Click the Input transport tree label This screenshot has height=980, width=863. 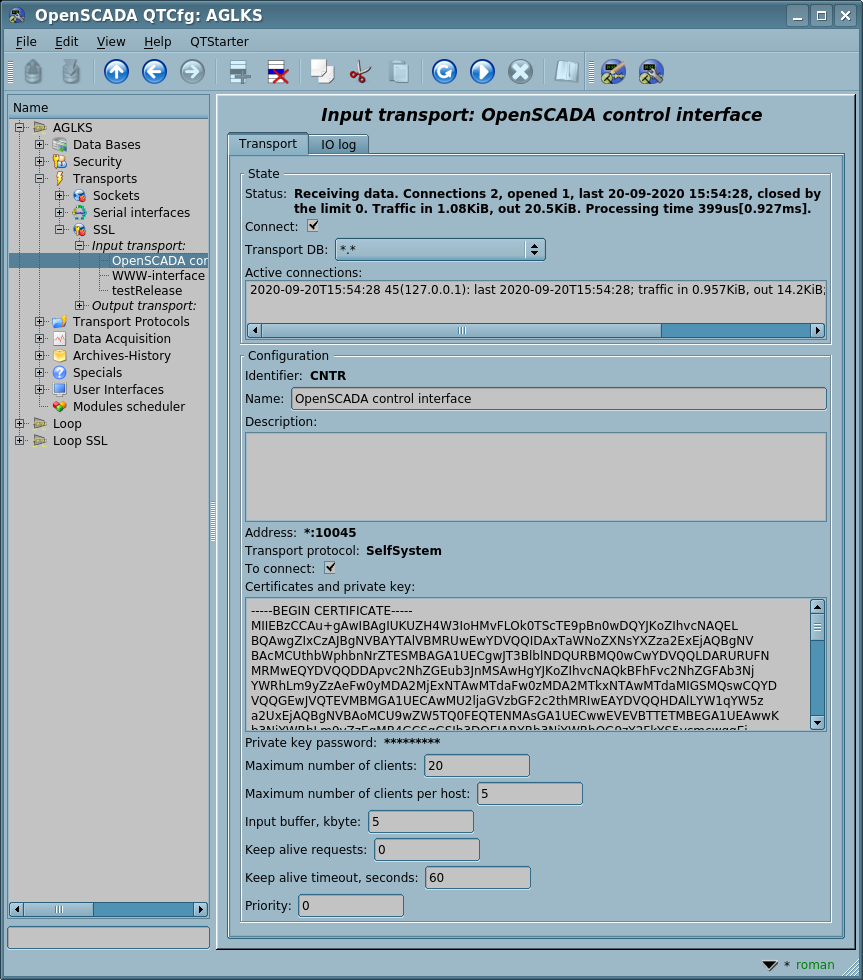coord(139,246)
